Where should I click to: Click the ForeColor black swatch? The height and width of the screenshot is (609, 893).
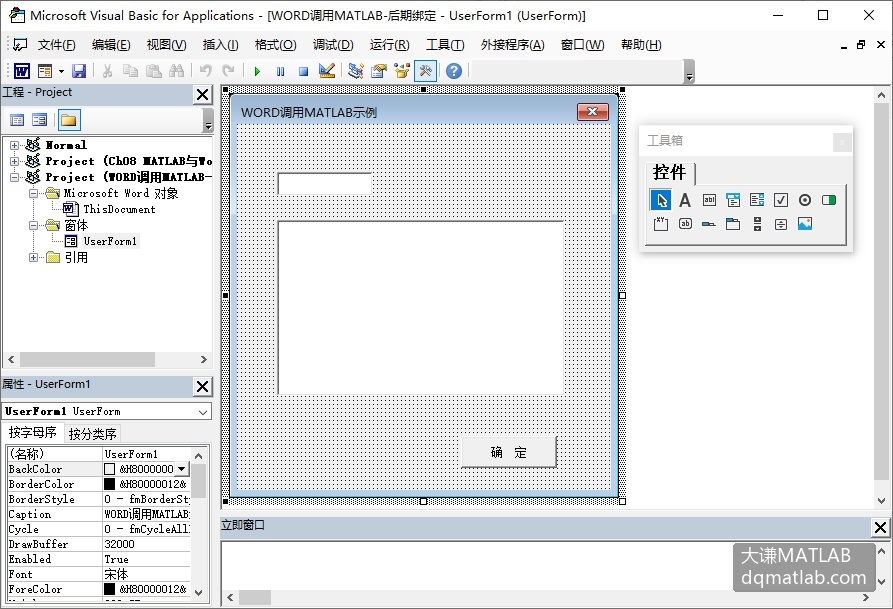pos(109,589)
